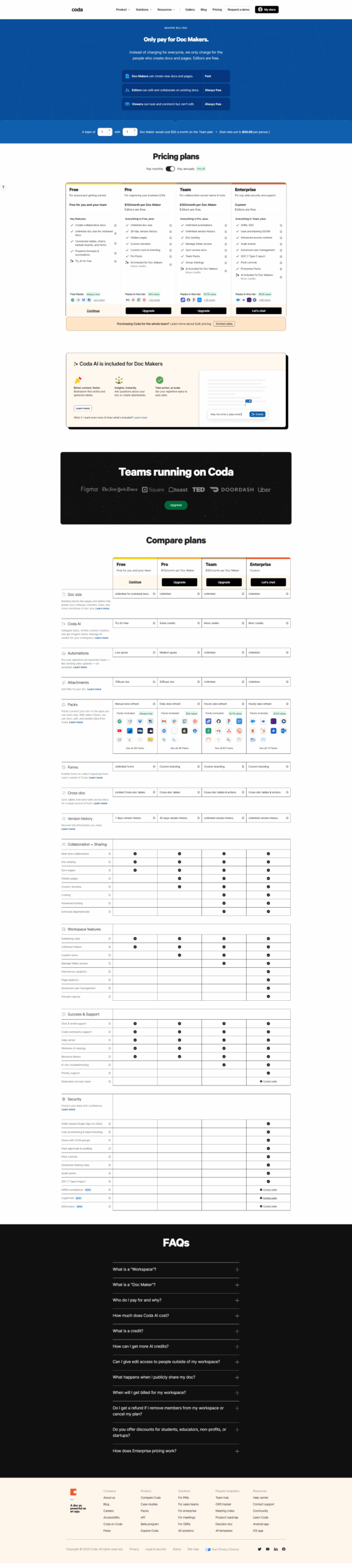The height and width of the screenshot is (1568, 352).
Task: Increase the team size stepper
Action: [x=110, y=130]
